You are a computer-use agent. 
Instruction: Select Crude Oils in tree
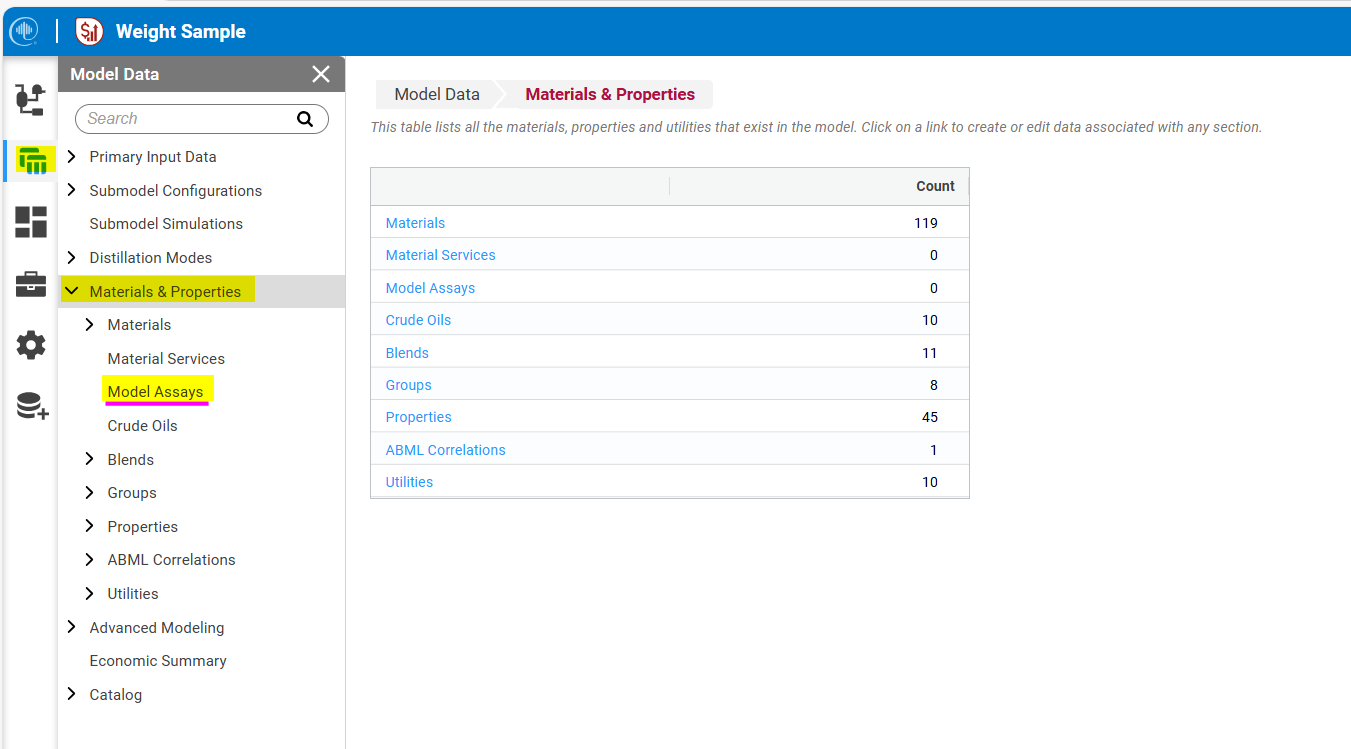(x=142, y=426)
